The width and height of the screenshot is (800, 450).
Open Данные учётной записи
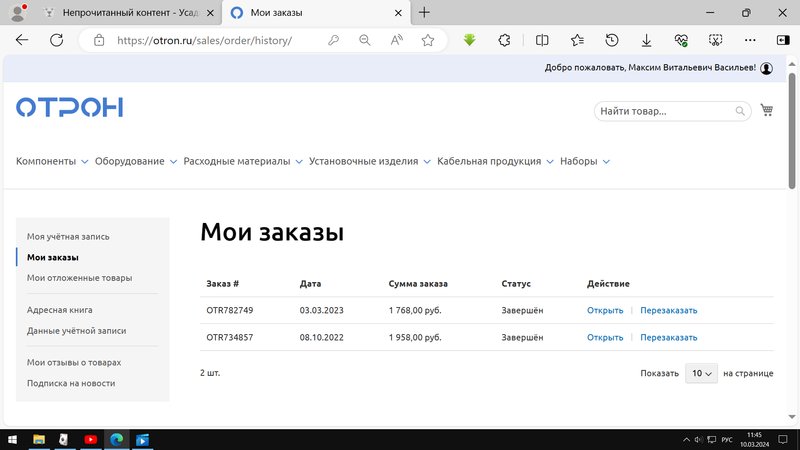pyautogui.click(x=77, y=331)
